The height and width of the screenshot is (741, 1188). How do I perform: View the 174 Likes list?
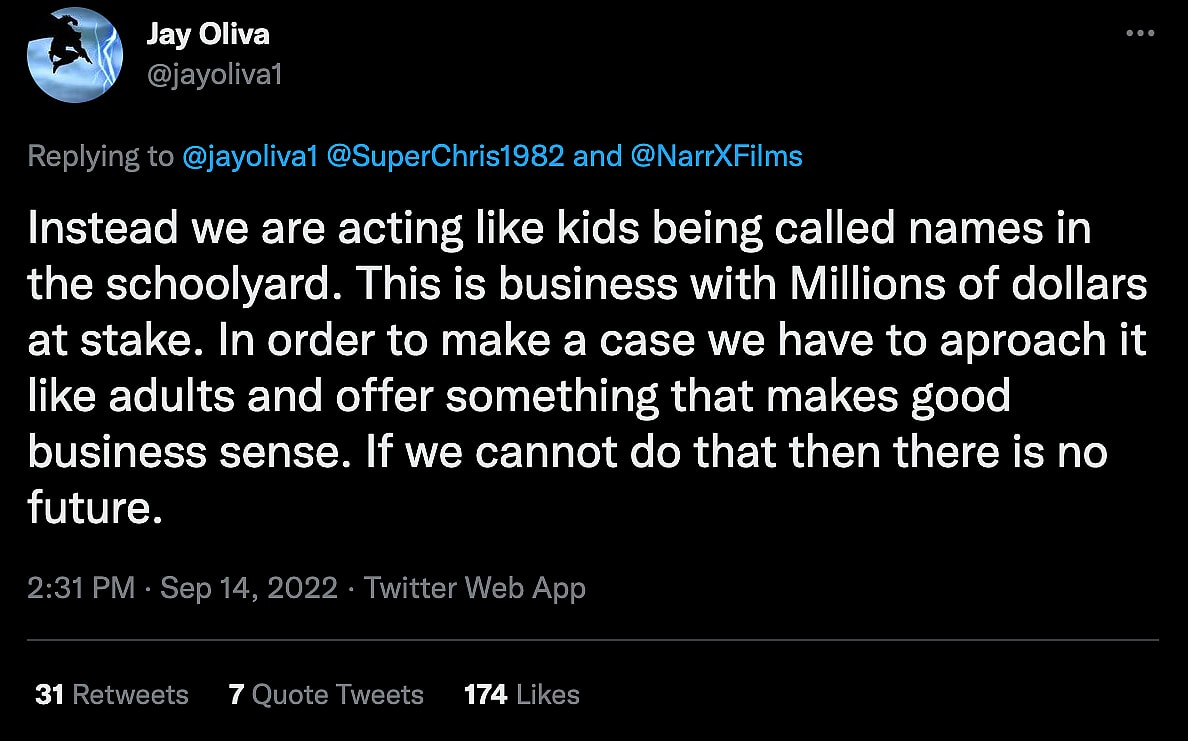522,694
